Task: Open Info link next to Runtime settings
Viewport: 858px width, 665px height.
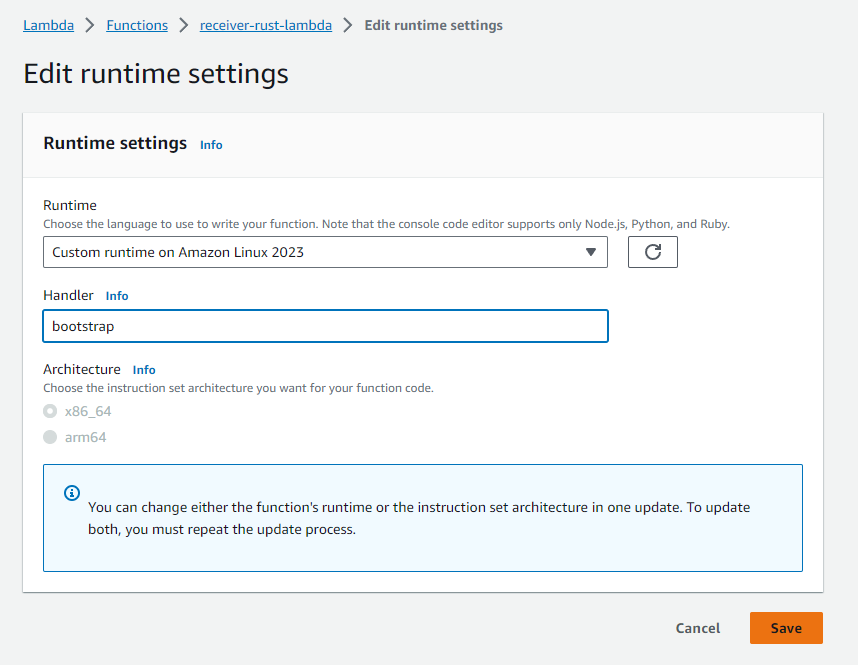Action: 211,144
